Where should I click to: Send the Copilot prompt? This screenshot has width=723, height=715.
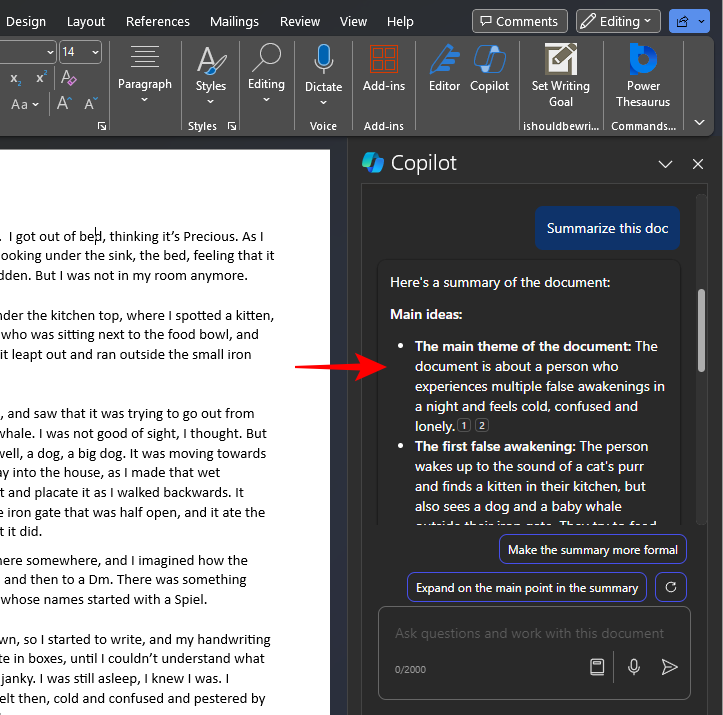[x=669, y=667]
